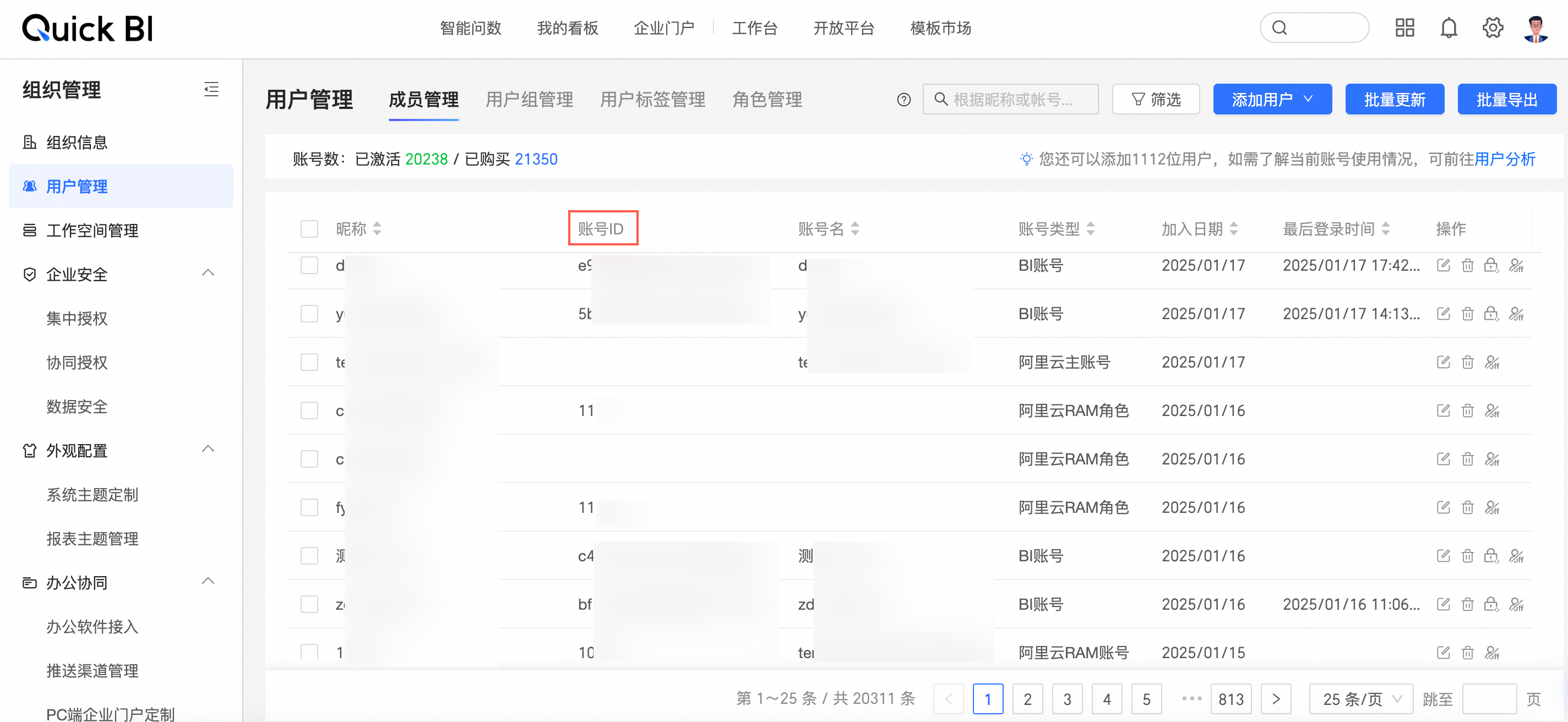The width and height of the screenshot is (1568, 722).
Task: Select checkbox of second 阿里云RAM角色 row
Action: click(309, 460)
